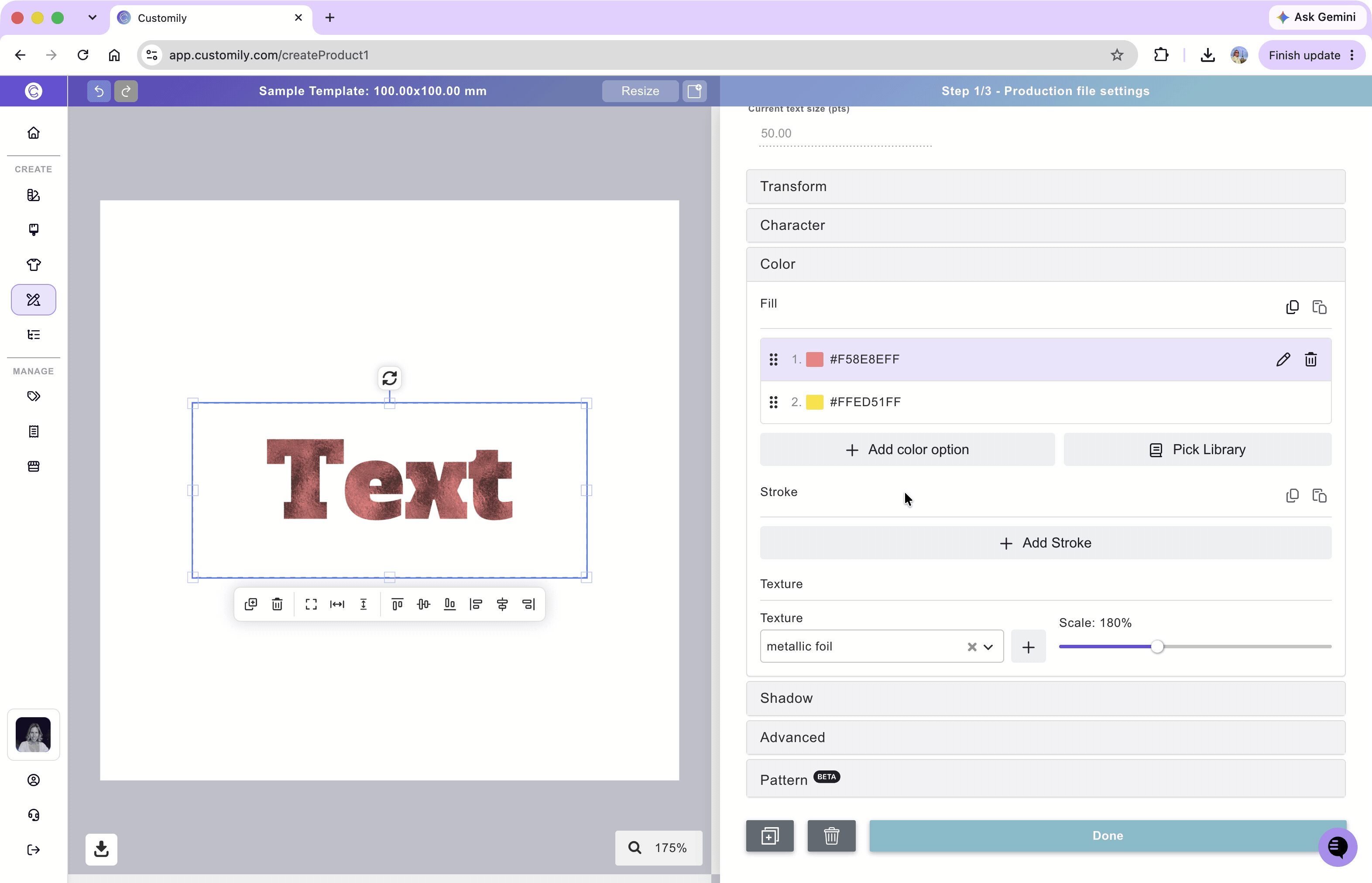1372x883 pixels.
Task: Click the download icon at the canvas bottom
Action: tap(102, 849)
